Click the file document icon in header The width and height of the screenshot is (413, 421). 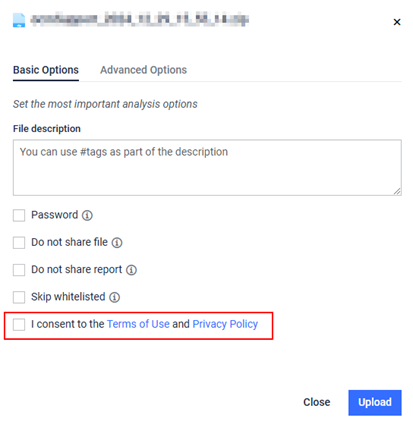(19, 20)
